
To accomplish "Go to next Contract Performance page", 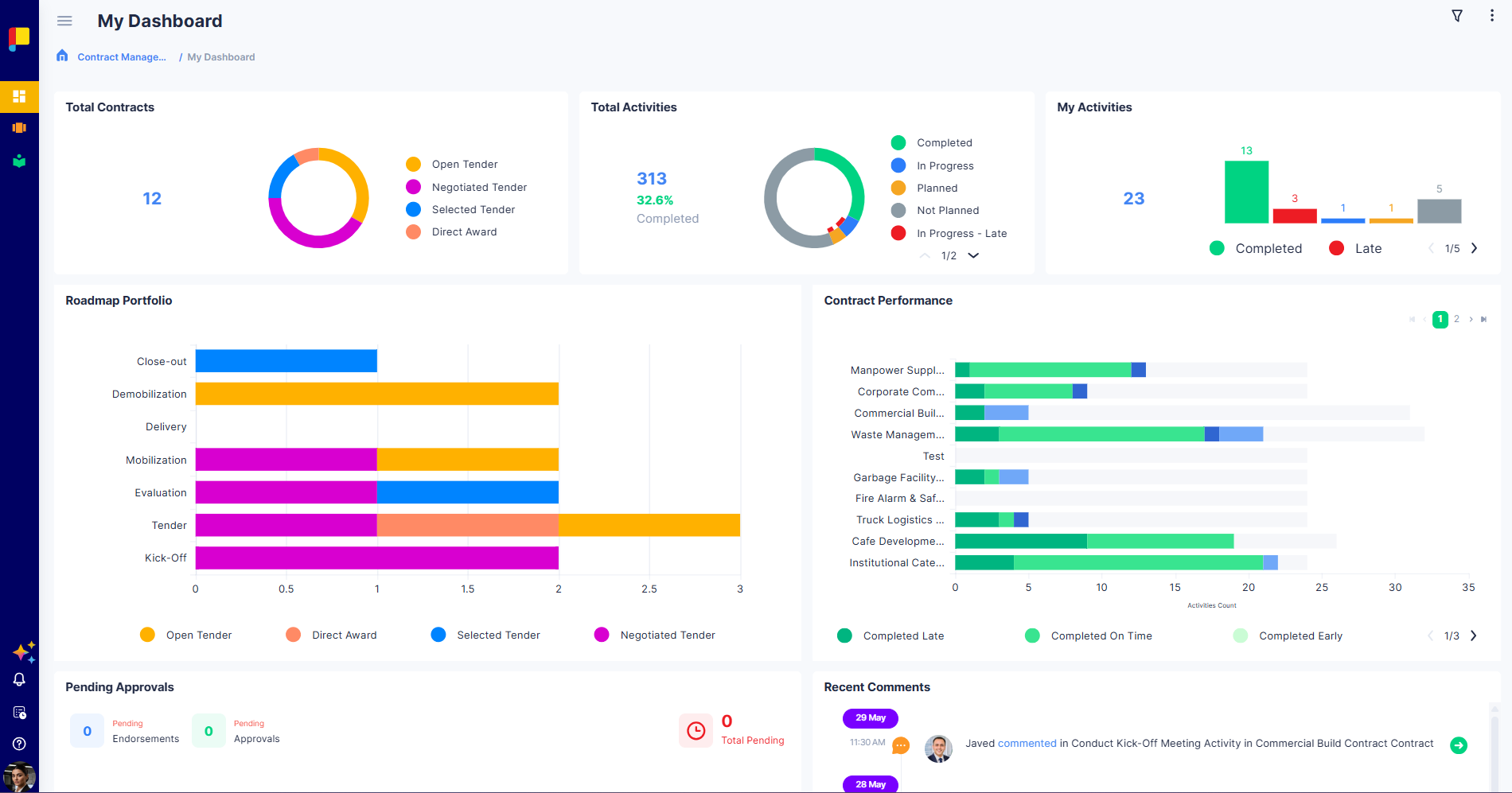I will click(1471, 319).
